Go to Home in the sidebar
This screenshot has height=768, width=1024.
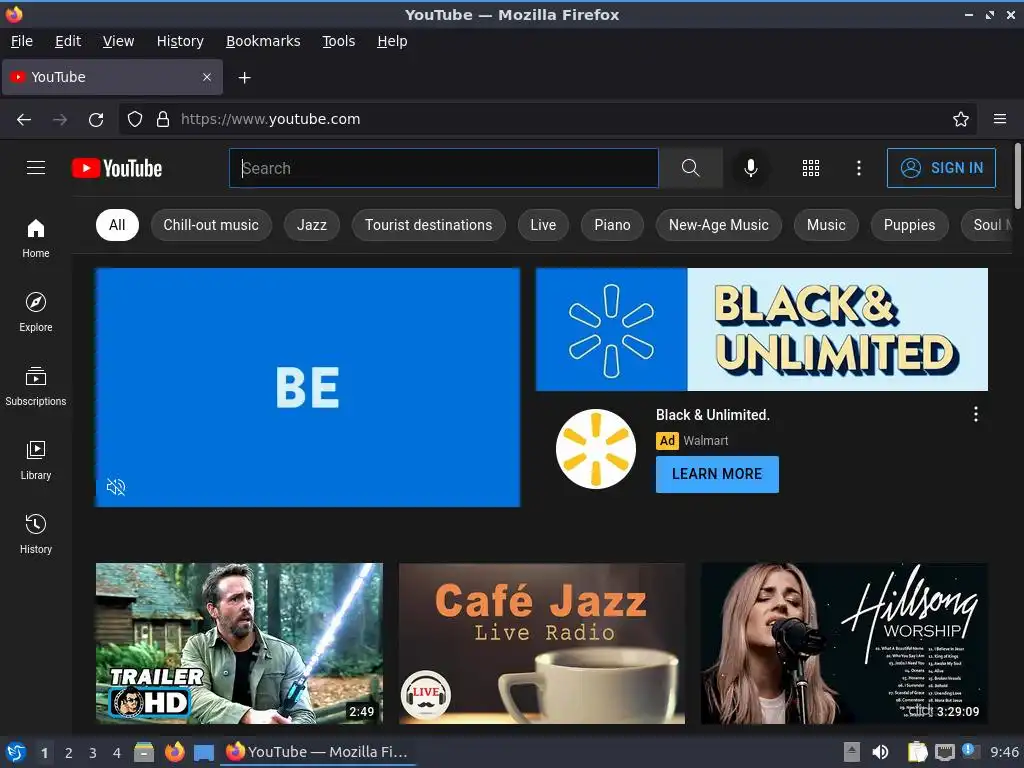click(36, 238)
